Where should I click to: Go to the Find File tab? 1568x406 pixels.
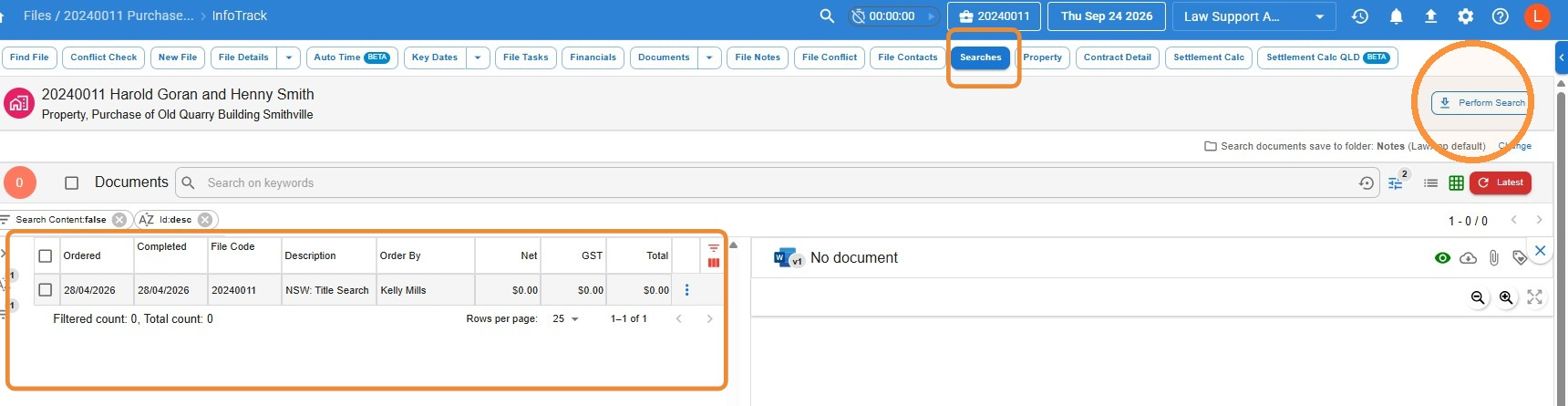(x=29, y=57)
